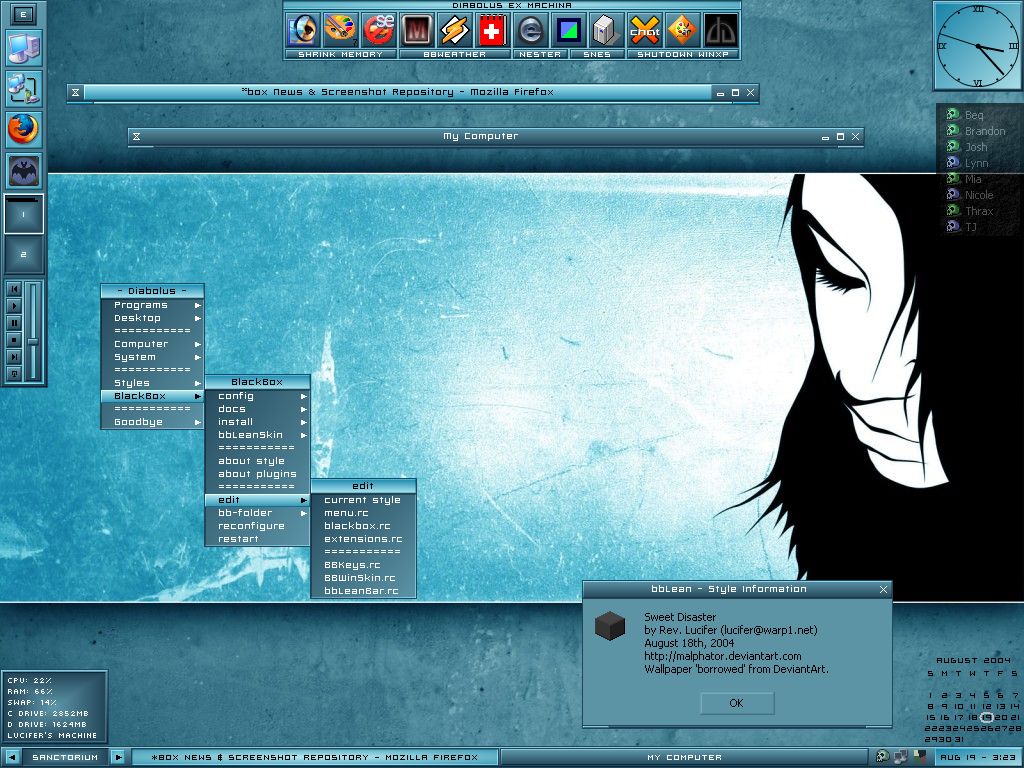Viewport: 1024px width, 768px height.
Task: Click the skull tray icon
Action: pyautogui.click(x=882, y=757)
